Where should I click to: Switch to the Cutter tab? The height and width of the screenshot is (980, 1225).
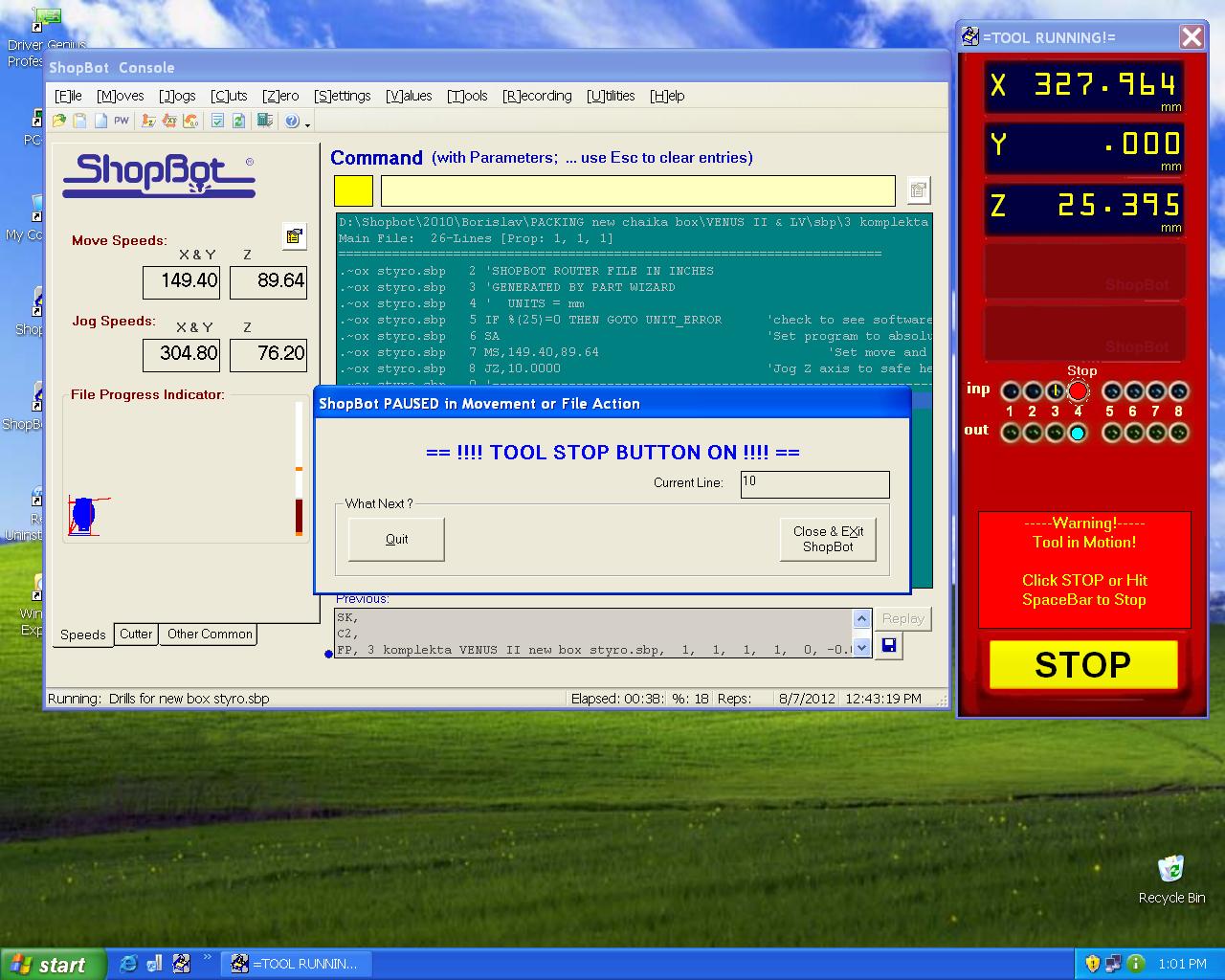click(136, 634)
